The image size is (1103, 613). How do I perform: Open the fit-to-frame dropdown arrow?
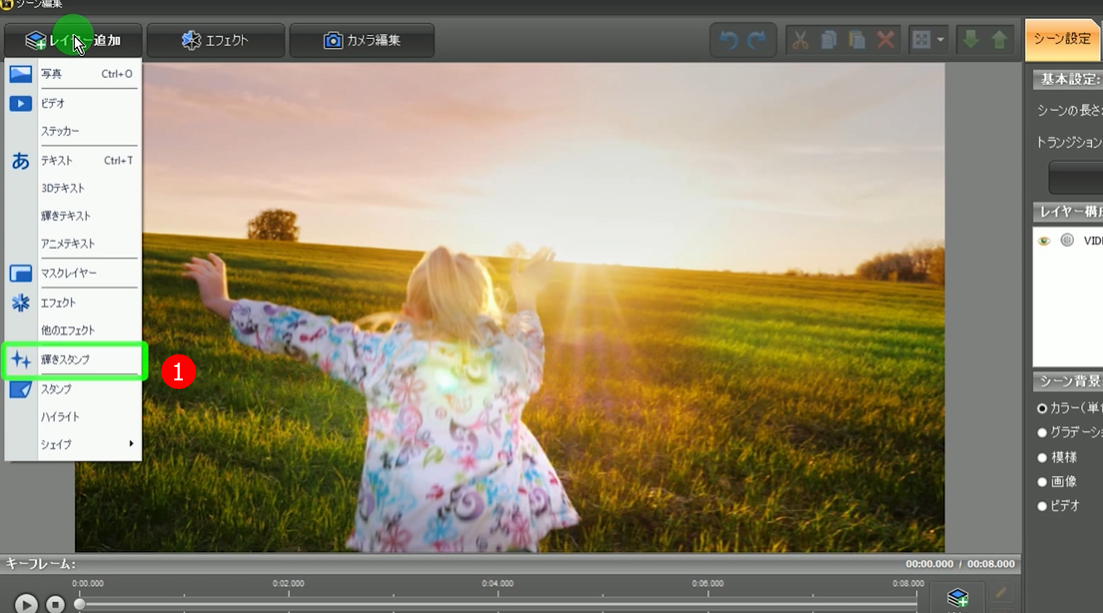click(x=941, y=41)
